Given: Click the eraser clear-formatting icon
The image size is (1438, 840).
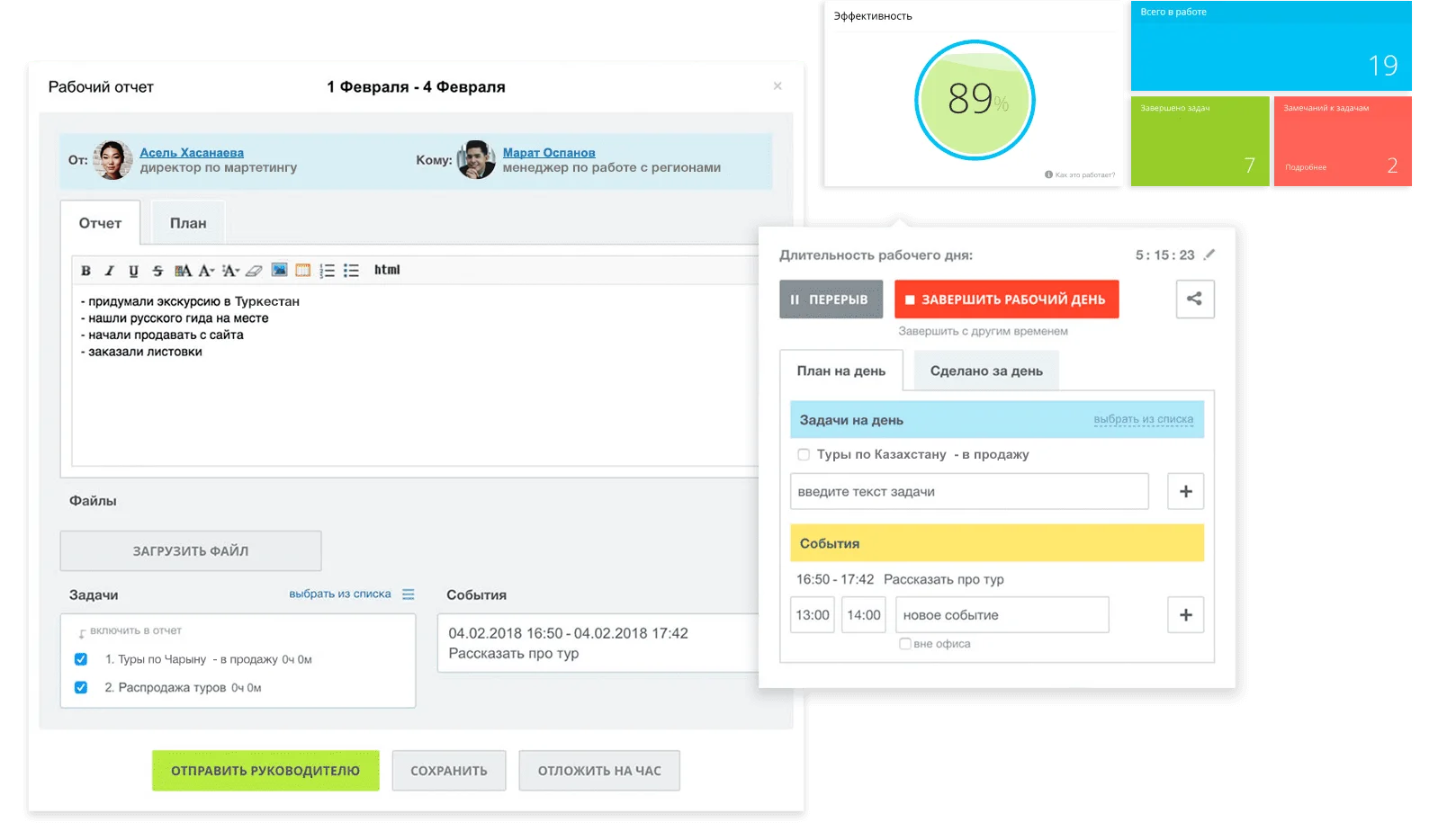Looking at the screenshot, I should point(254,271).
